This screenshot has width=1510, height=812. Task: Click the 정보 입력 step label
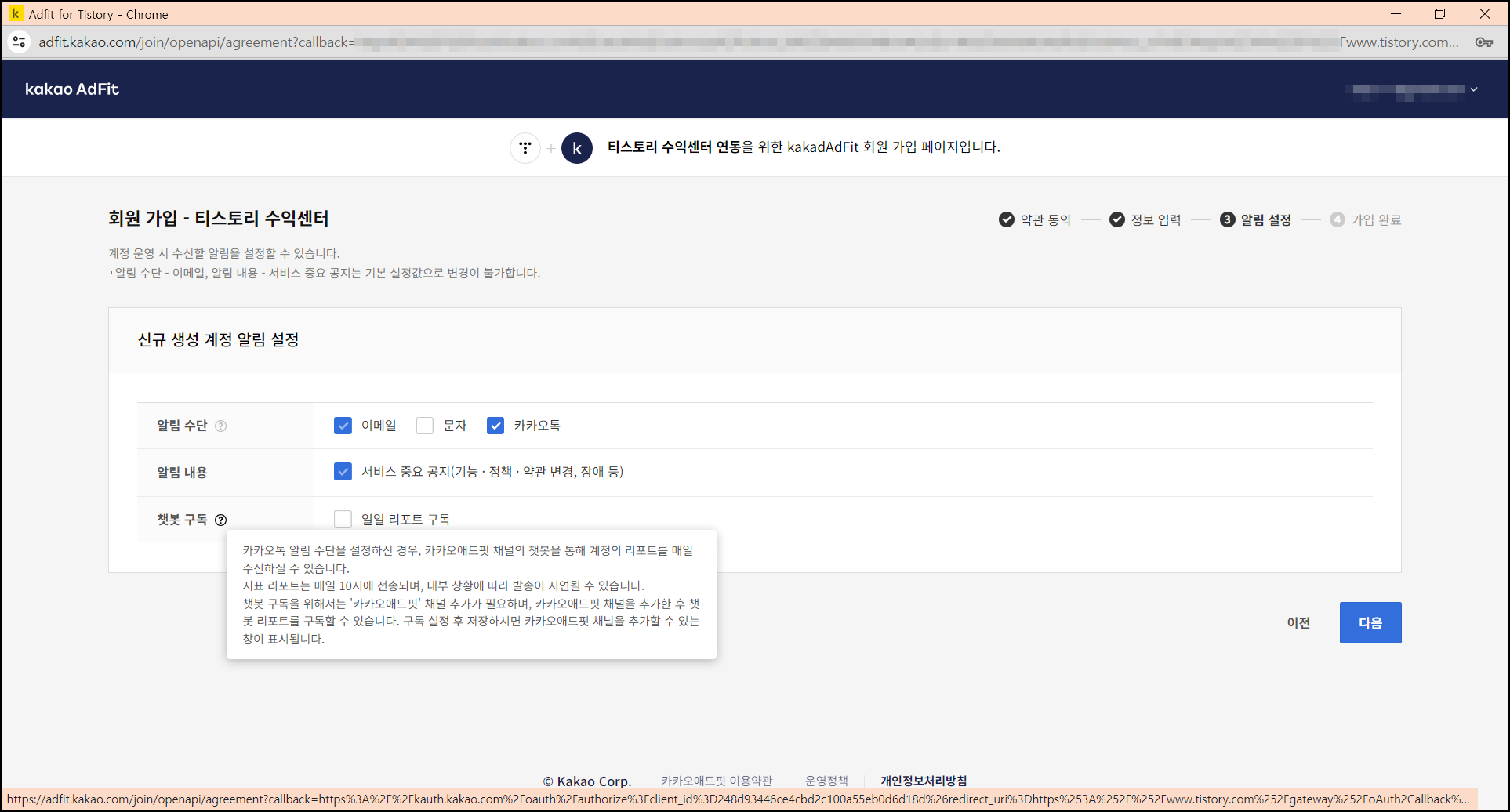coord(1156,220)
